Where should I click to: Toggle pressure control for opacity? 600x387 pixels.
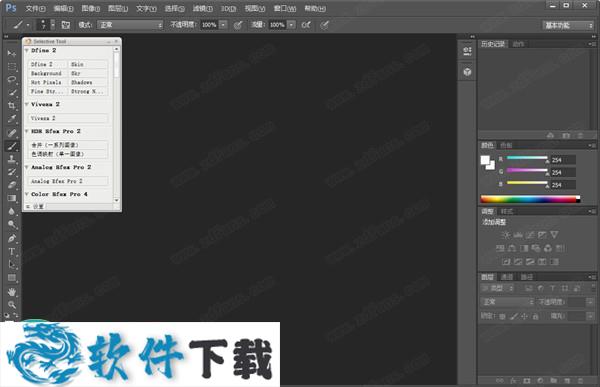(x=238, y=25)
